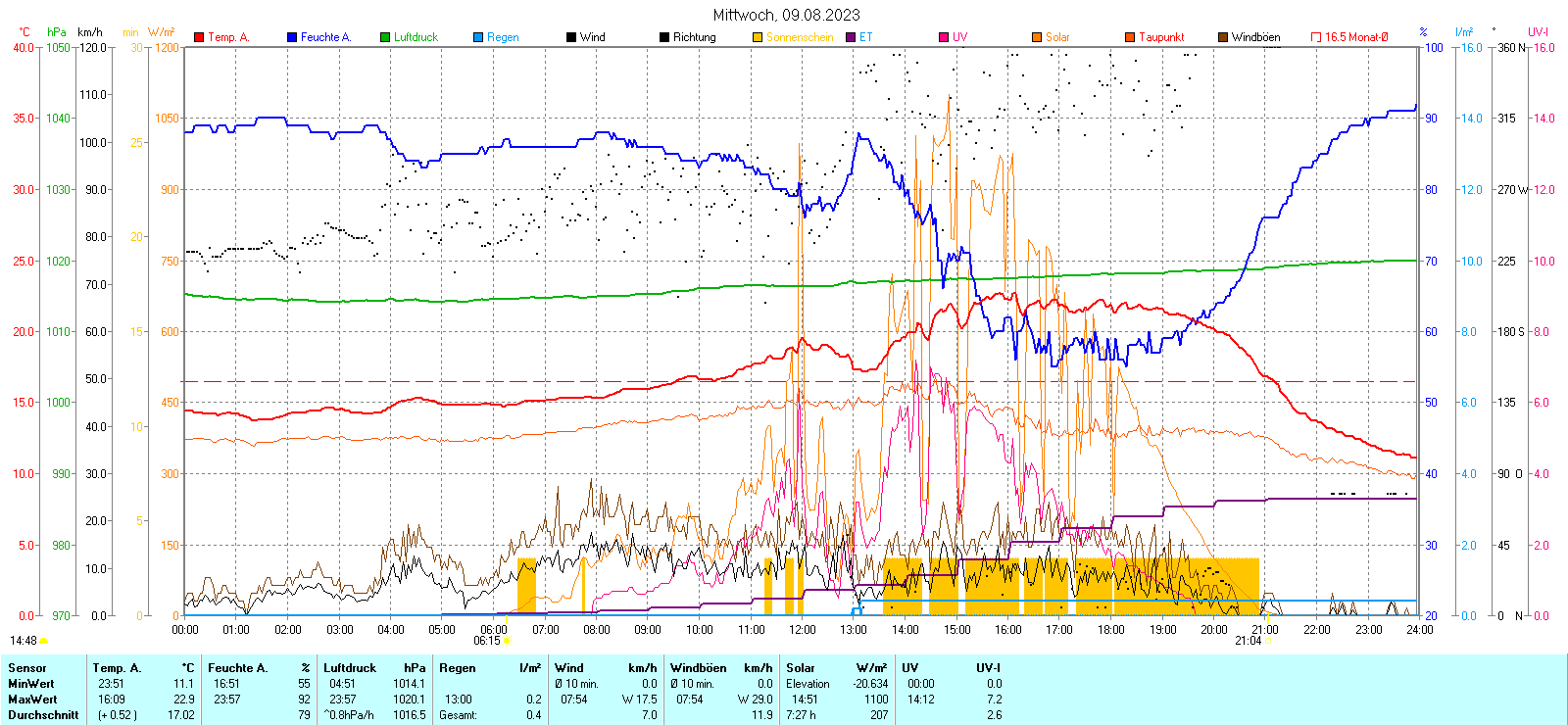Click the 14:48 sun indicator at bottom left
The image size is (1568, 725).
pyautogui.click(x=24, y=641)
